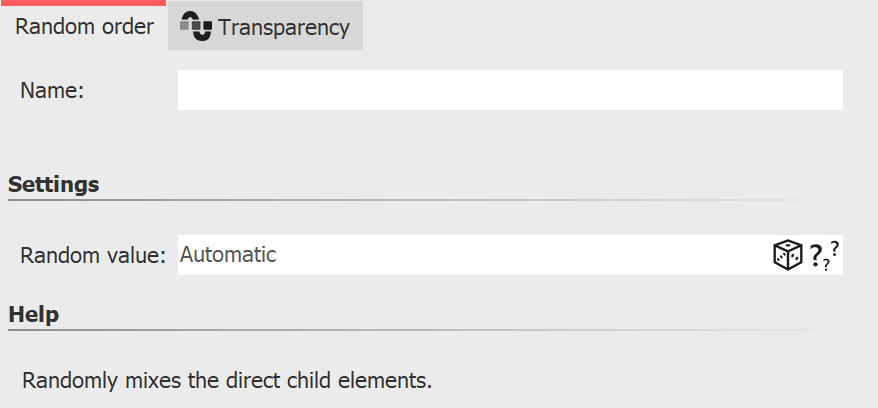Click the wave icon on Transparency tab
This screenshot has width=878, height=408.
(196, 27)
